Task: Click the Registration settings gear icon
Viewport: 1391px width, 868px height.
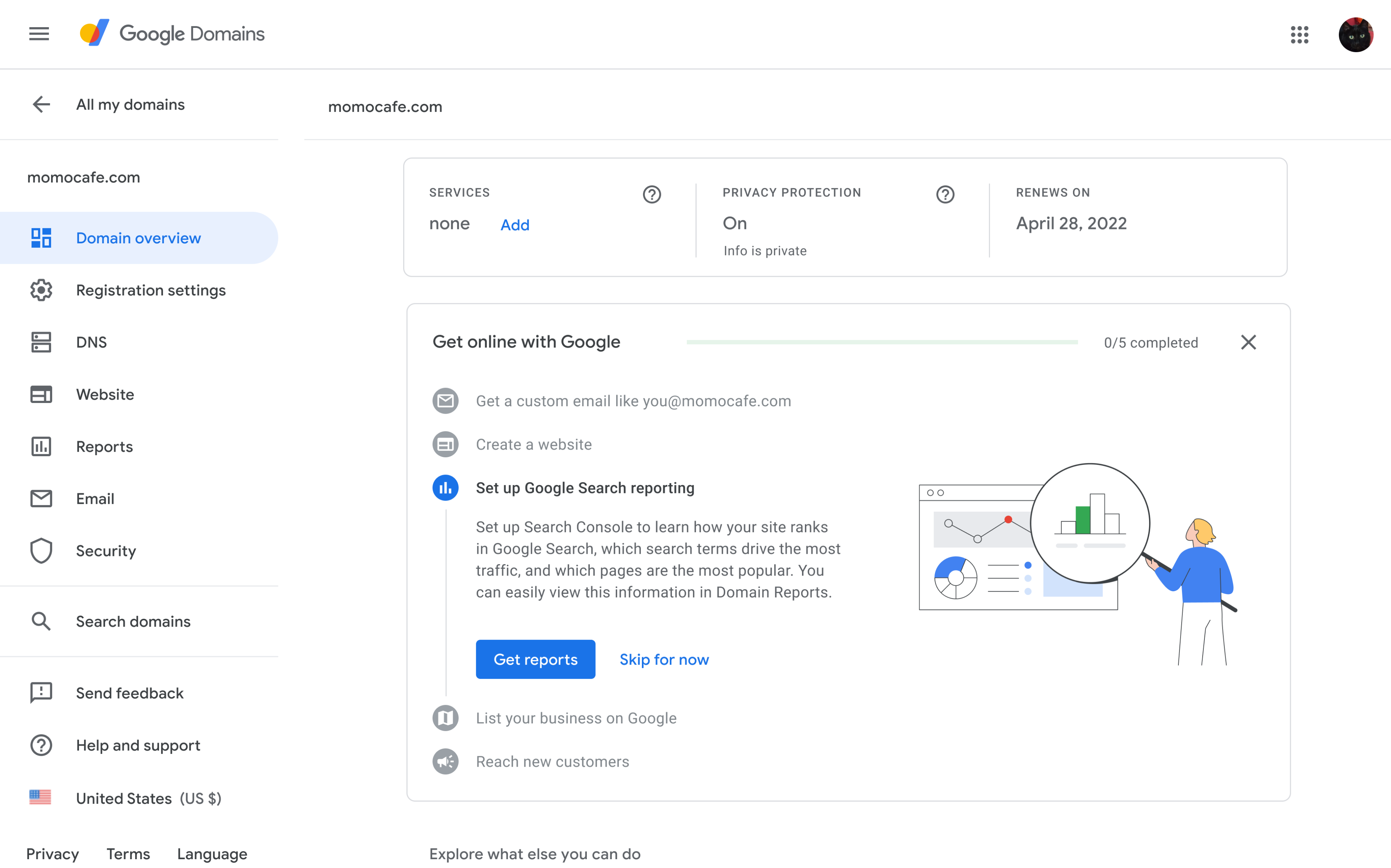Action: (41, 290)
